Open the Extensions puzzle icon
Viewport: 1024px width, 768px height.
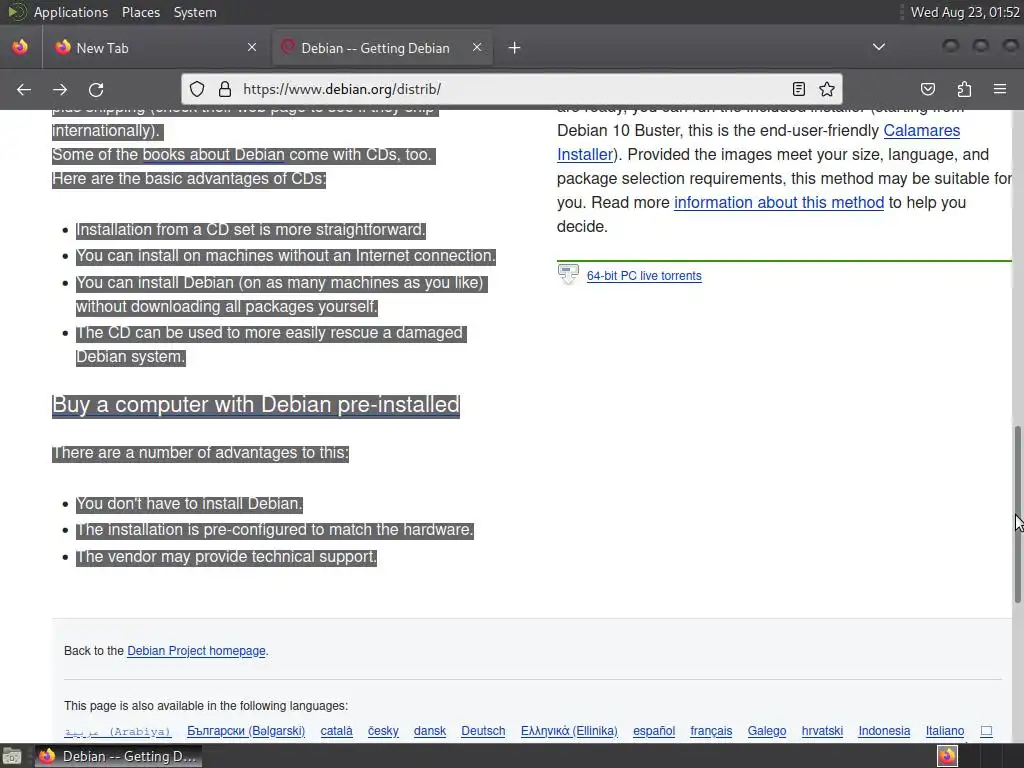coord(964,89)
